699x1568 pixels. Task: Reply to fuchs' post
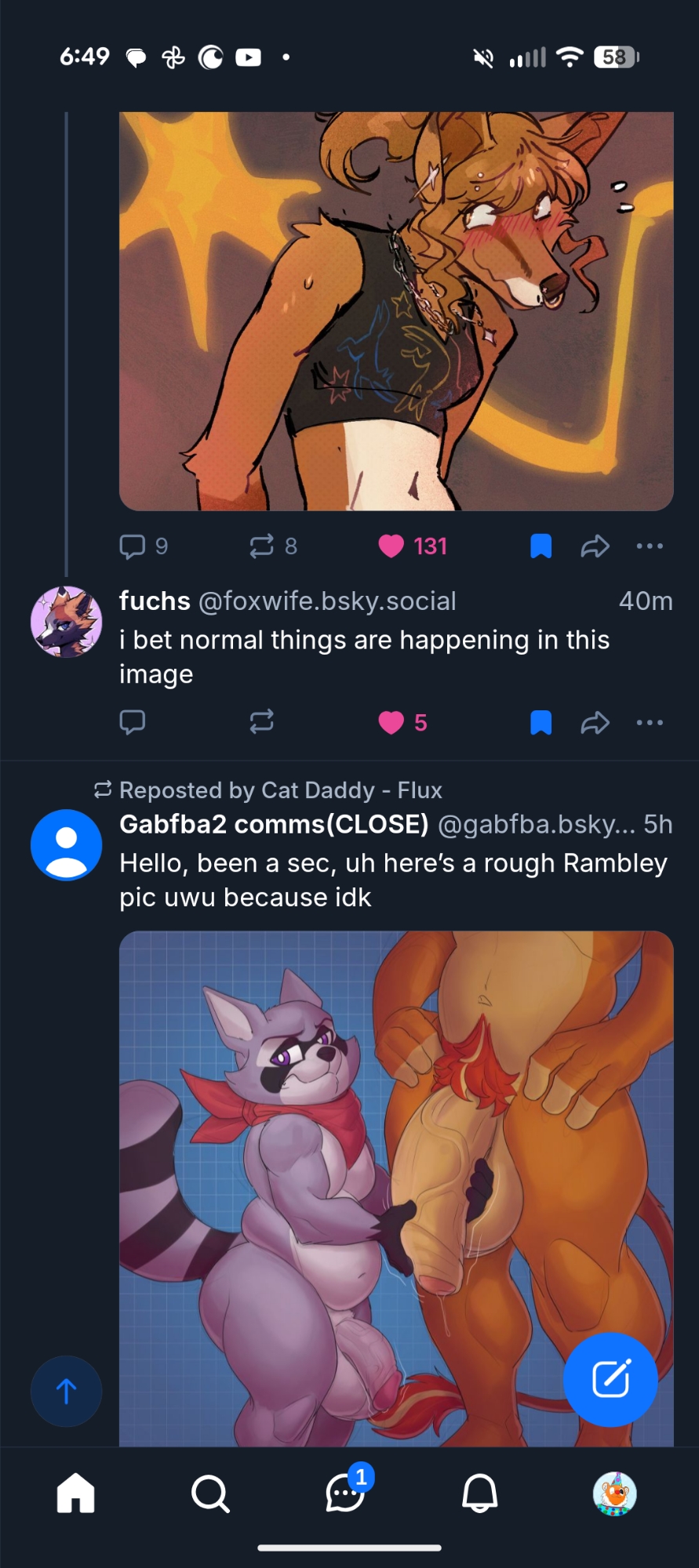point(133,721)
